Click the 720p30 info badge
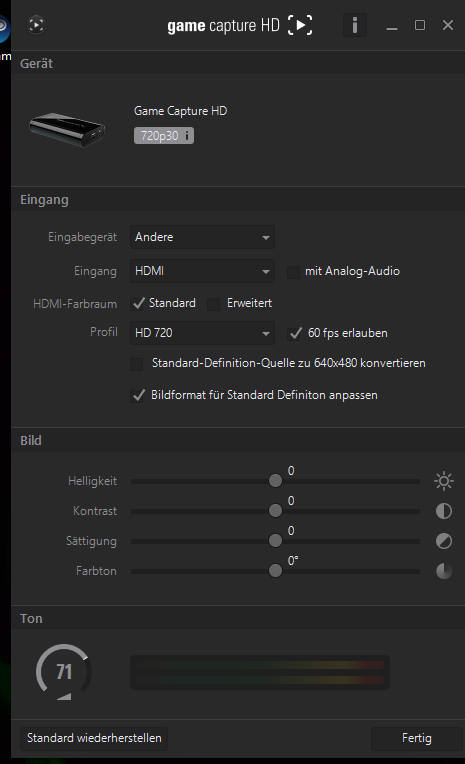Screen dimensions: 465x764 point(164,135)
